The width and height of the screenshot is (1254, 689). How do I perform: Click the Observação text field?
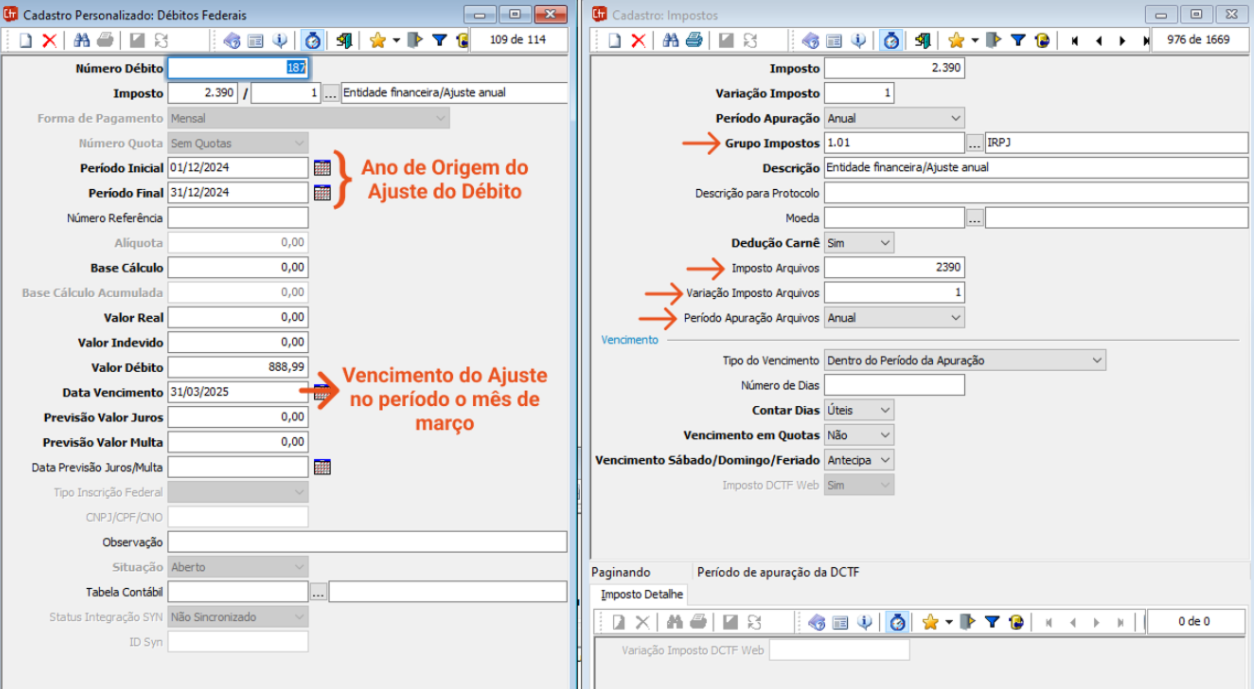(367, 542)
